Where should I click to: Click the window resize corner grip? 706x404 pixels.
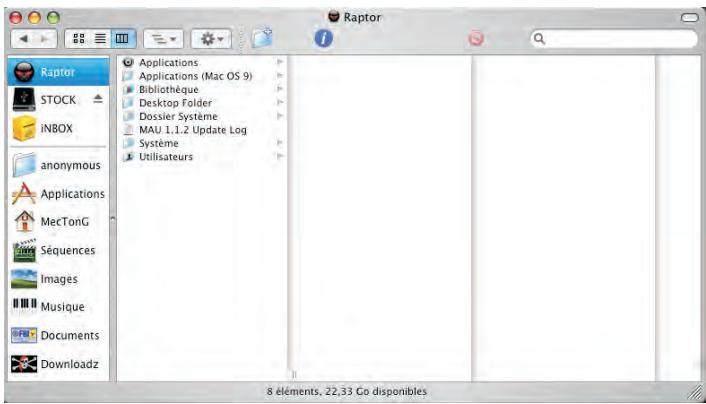tap(695, 393)
